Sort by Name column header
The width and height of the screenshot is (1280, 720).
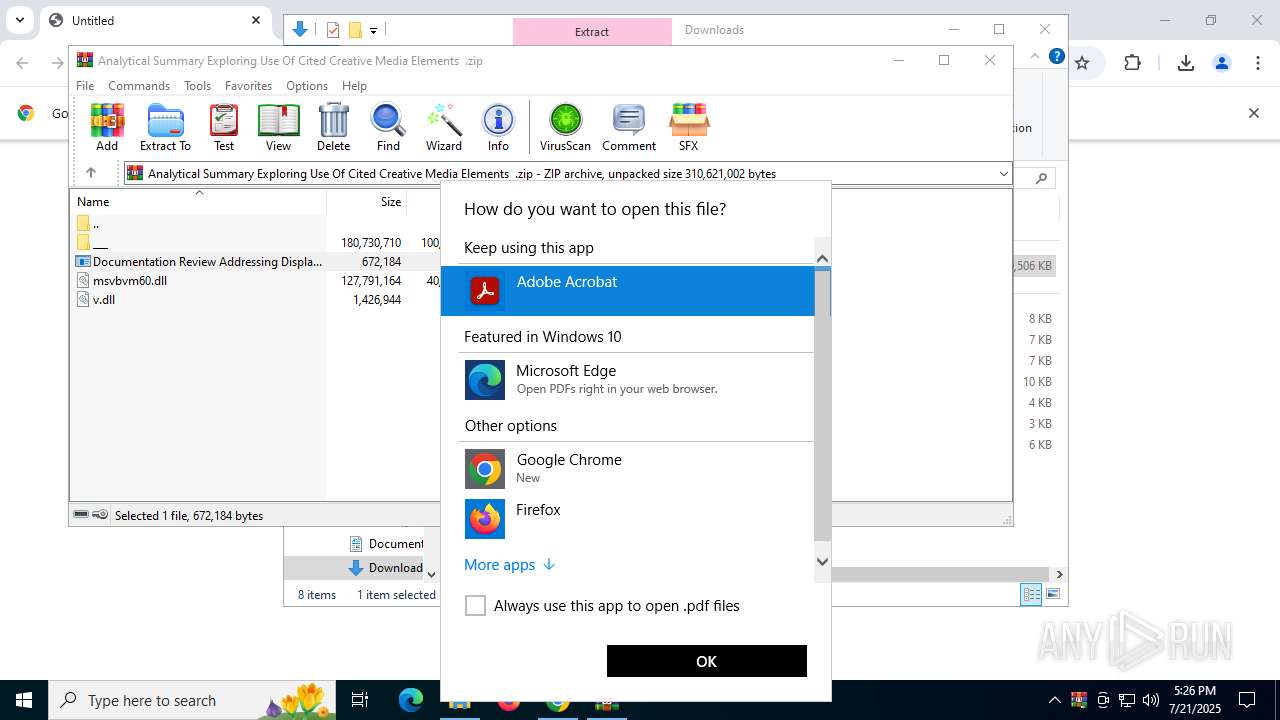198,201
